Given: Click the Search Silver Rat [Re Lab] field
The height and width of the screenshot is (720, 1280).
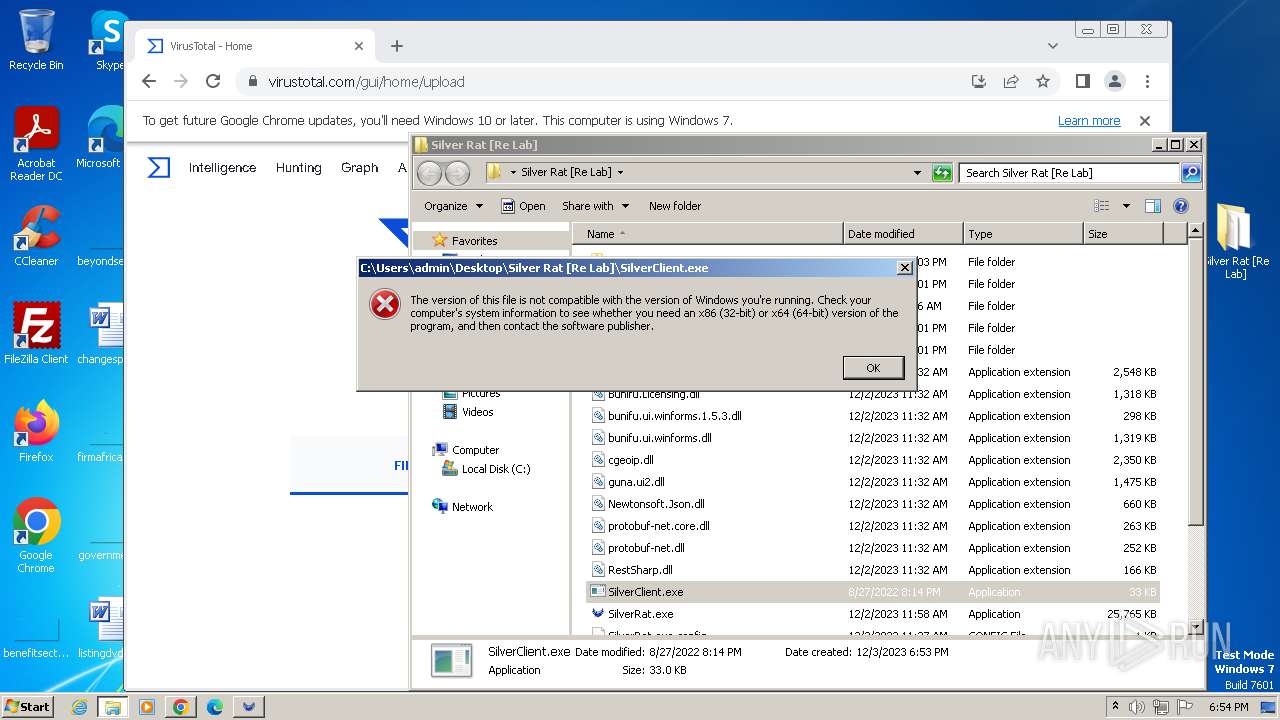Looking at the screenshot, I should 1069,173.
